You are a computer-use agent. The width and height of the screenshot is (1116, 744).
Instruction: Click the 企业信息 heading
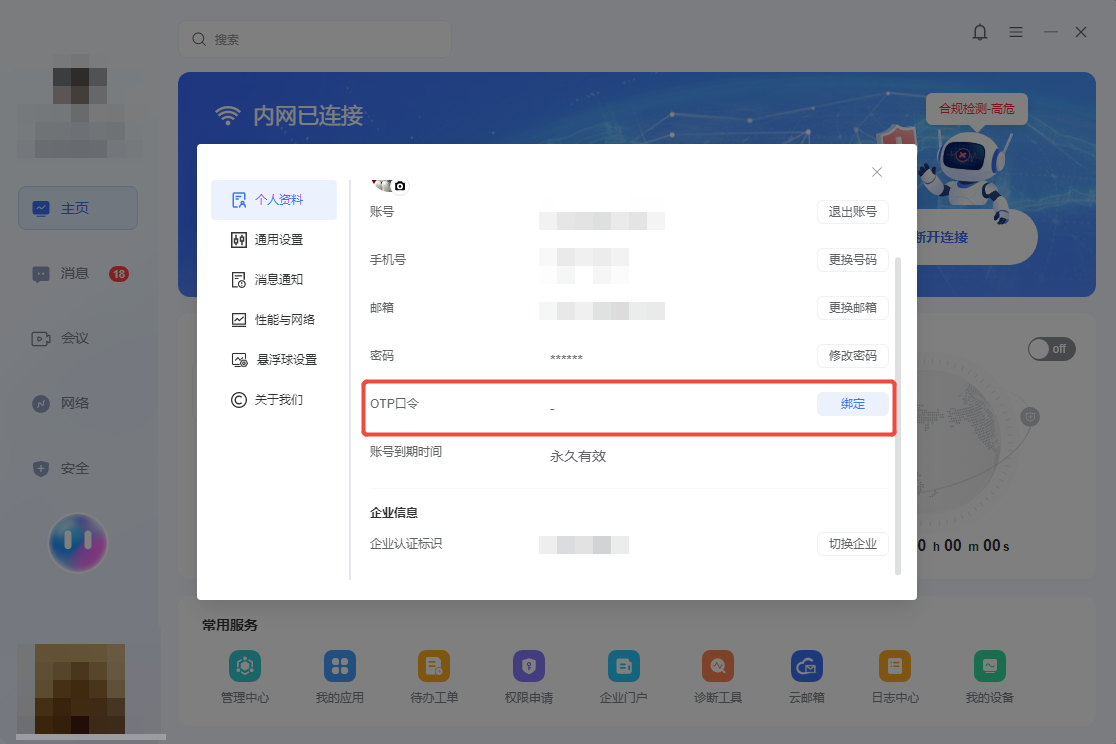[x=394, y=513]
